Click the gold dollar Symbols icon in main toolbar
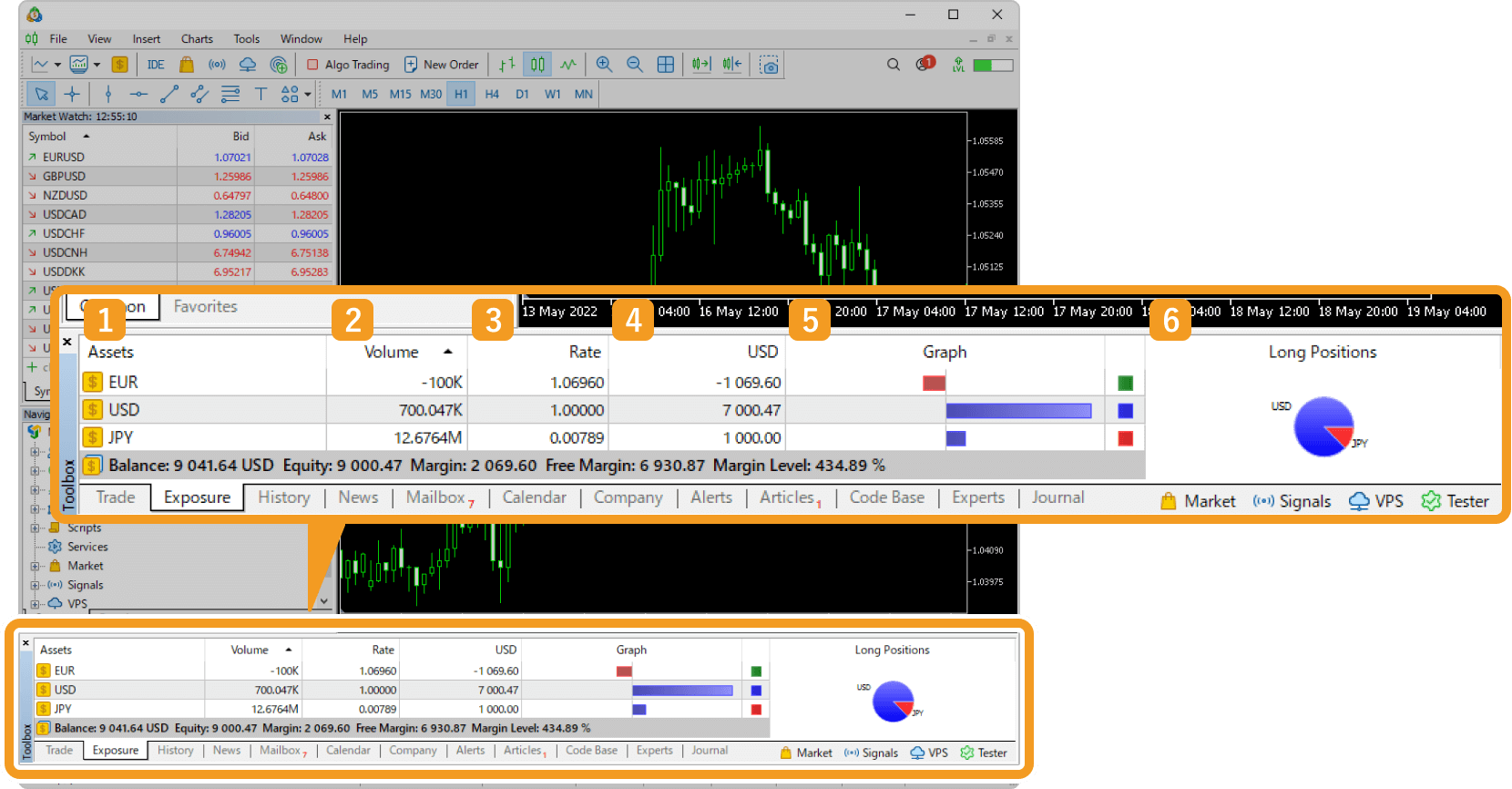Screen dimensions: 1512x789 119,65
